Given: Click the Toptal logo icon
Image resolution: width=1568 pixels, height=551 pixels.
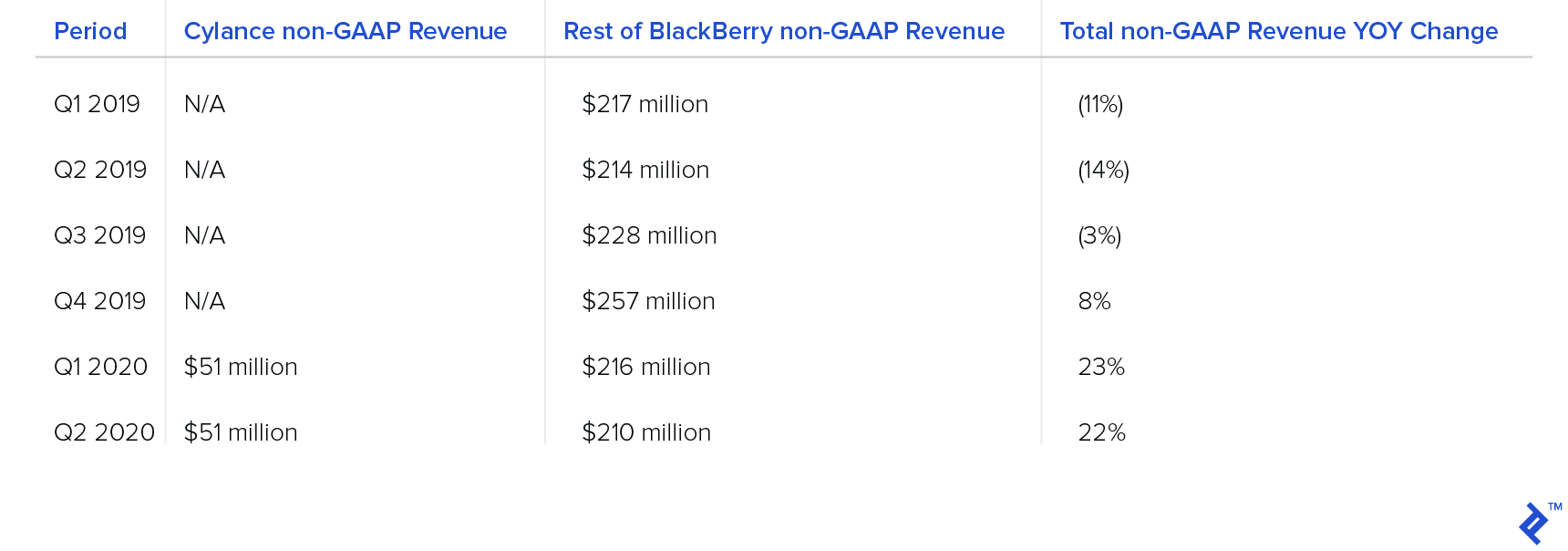Looking at the screenshot, I should 1534,524.
